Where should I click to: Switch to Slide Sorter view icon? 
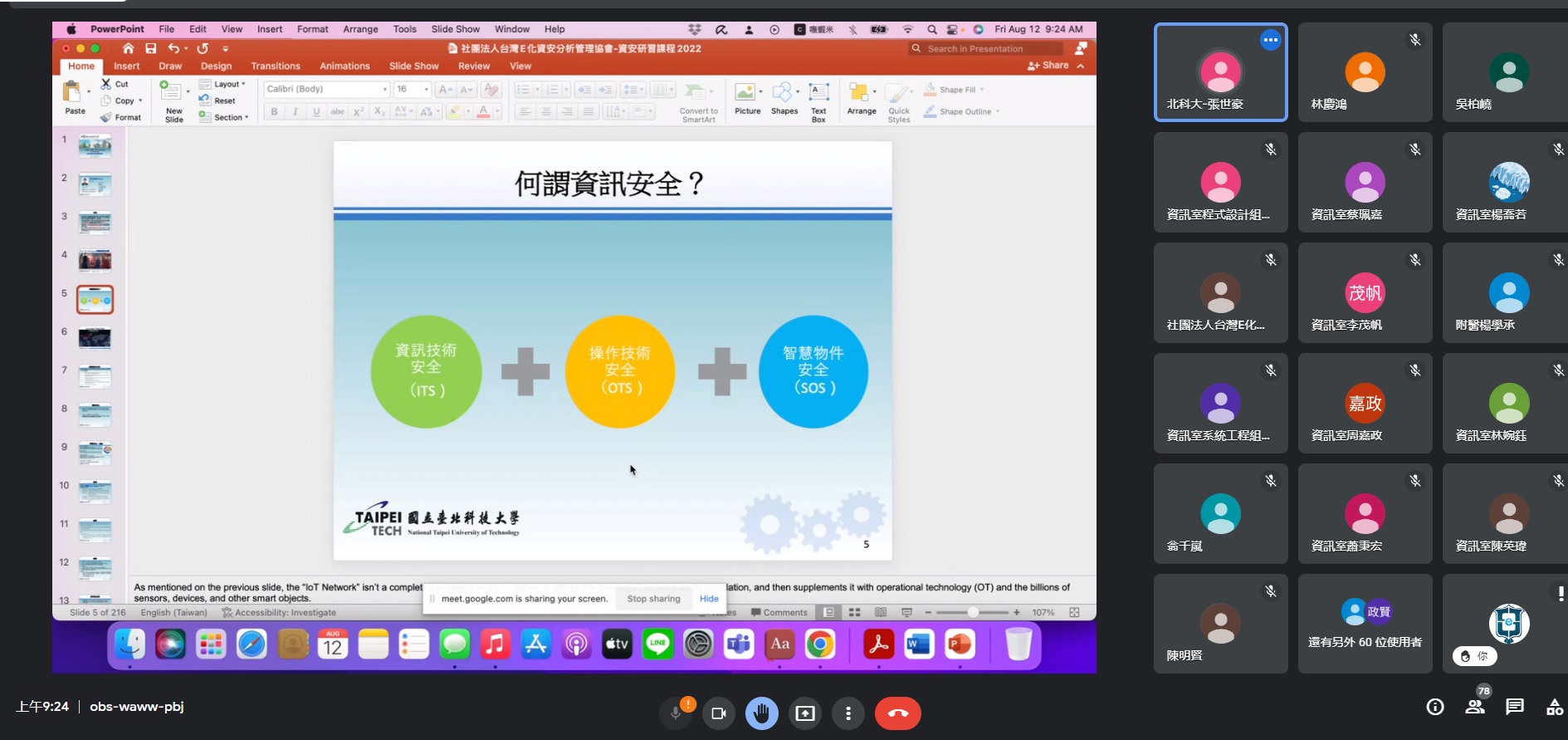[854, 613]
